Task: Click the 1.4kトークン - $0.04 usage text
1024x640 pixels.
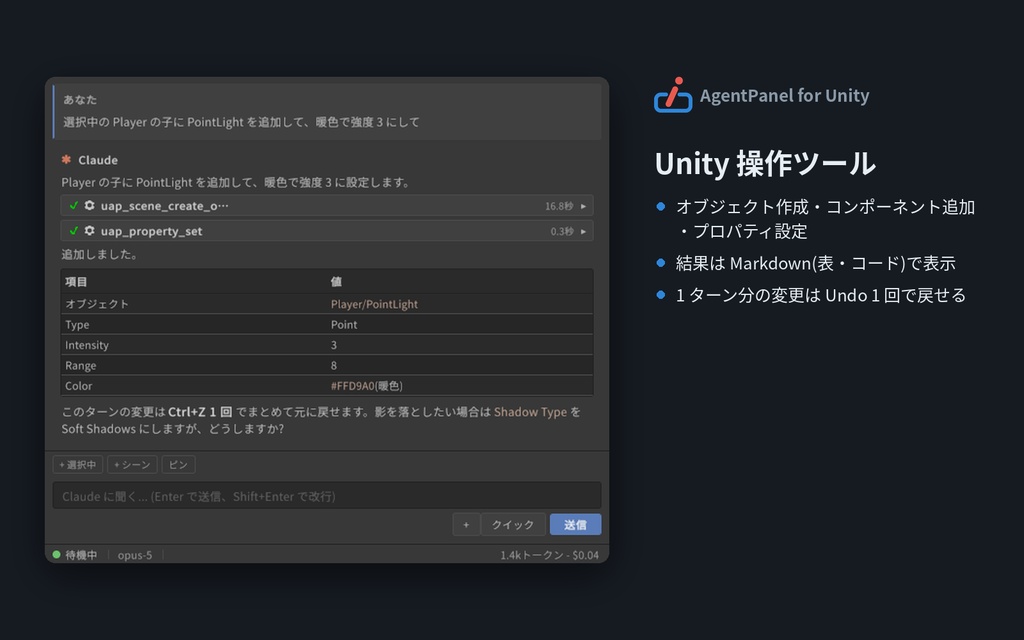Action: pyautogui.click(x=549, y=555)
